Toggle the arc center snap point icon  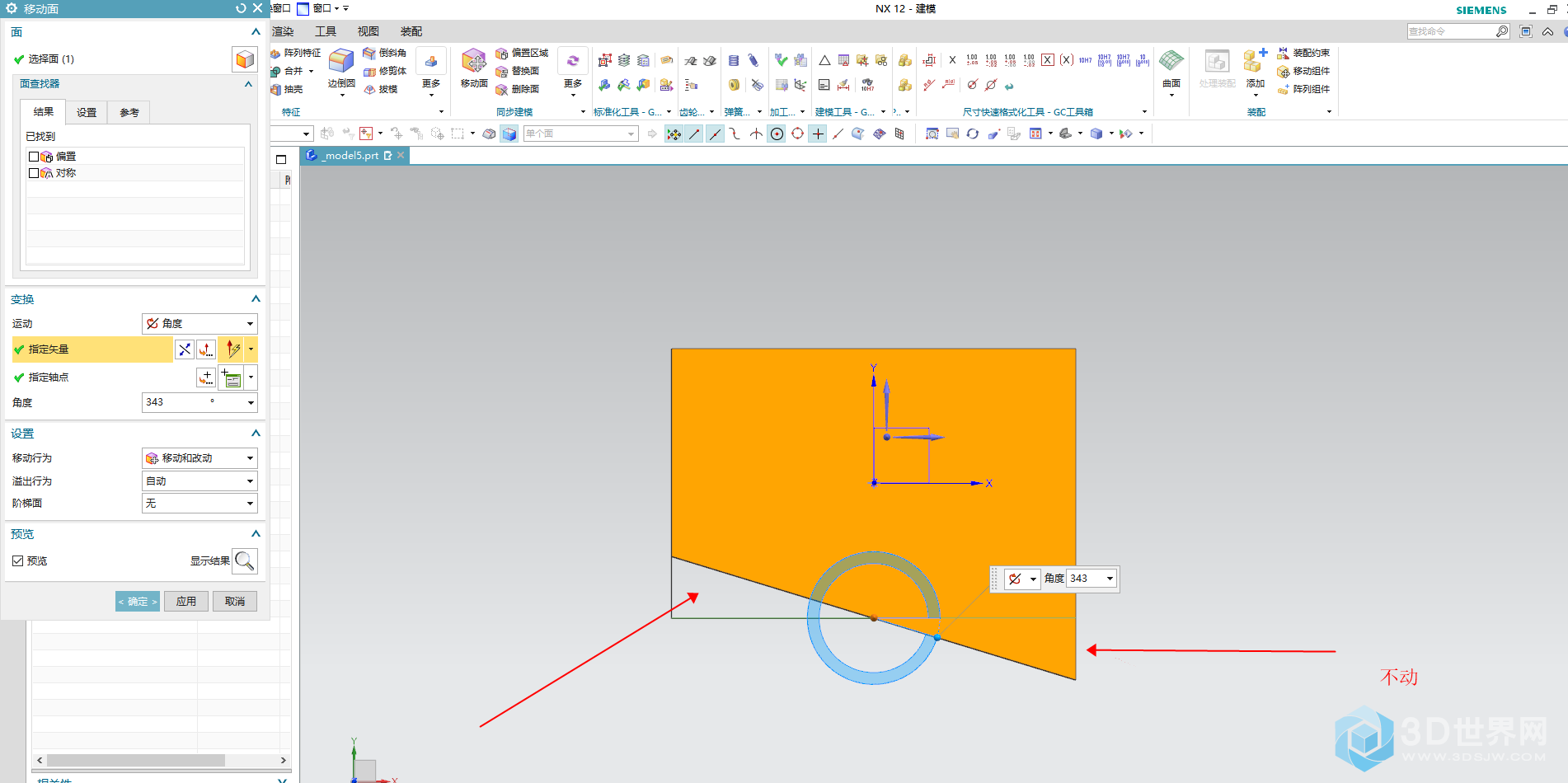pyautogui.click(x=777, y=134)
